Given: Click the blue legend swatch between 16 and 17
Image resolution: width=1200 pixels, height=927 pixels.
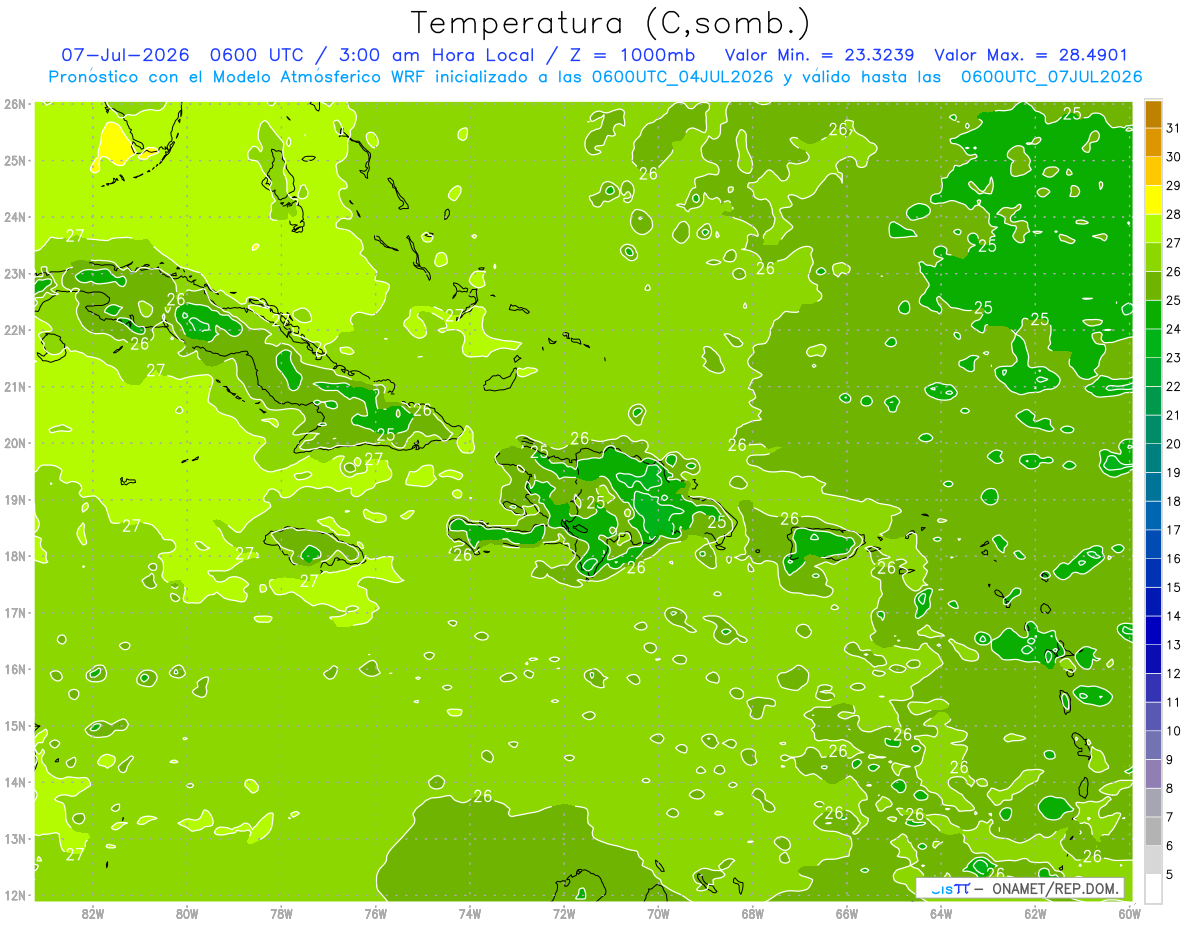Looking at the screenshot, I should [1153, 544].
